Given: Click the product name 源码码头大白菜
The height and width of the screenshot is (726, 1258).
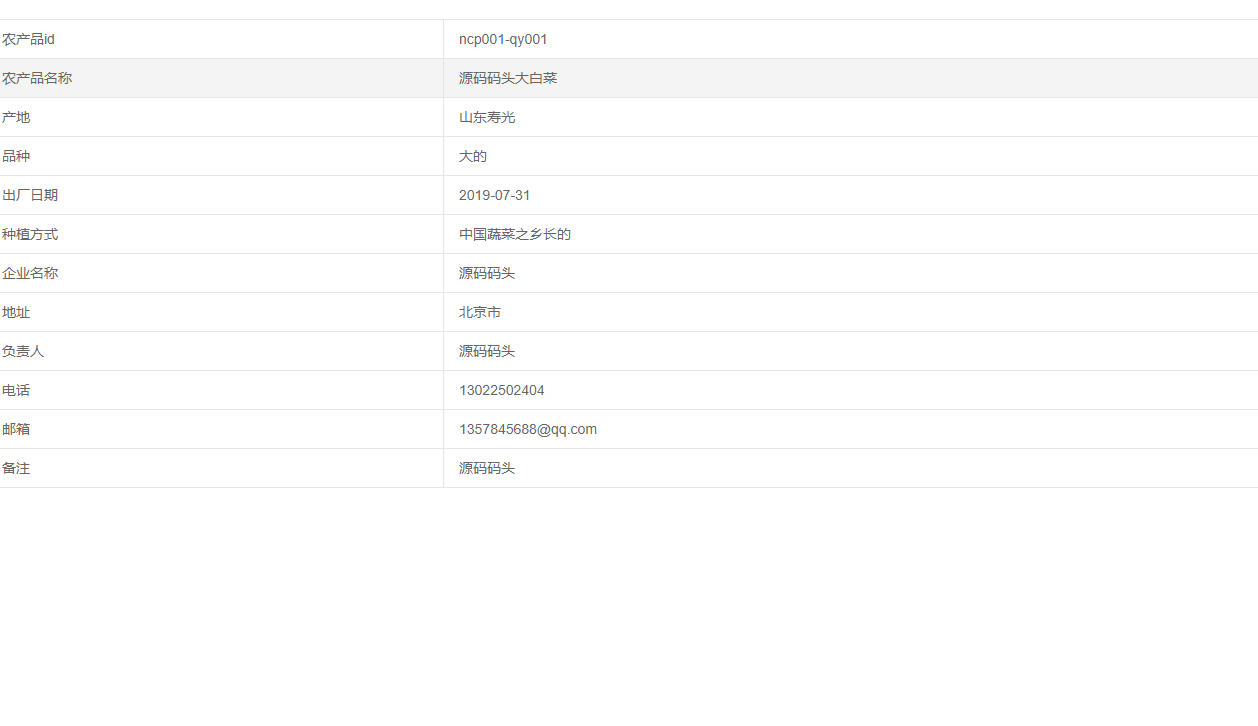Looking at the screenshot, I should point(507,78).
